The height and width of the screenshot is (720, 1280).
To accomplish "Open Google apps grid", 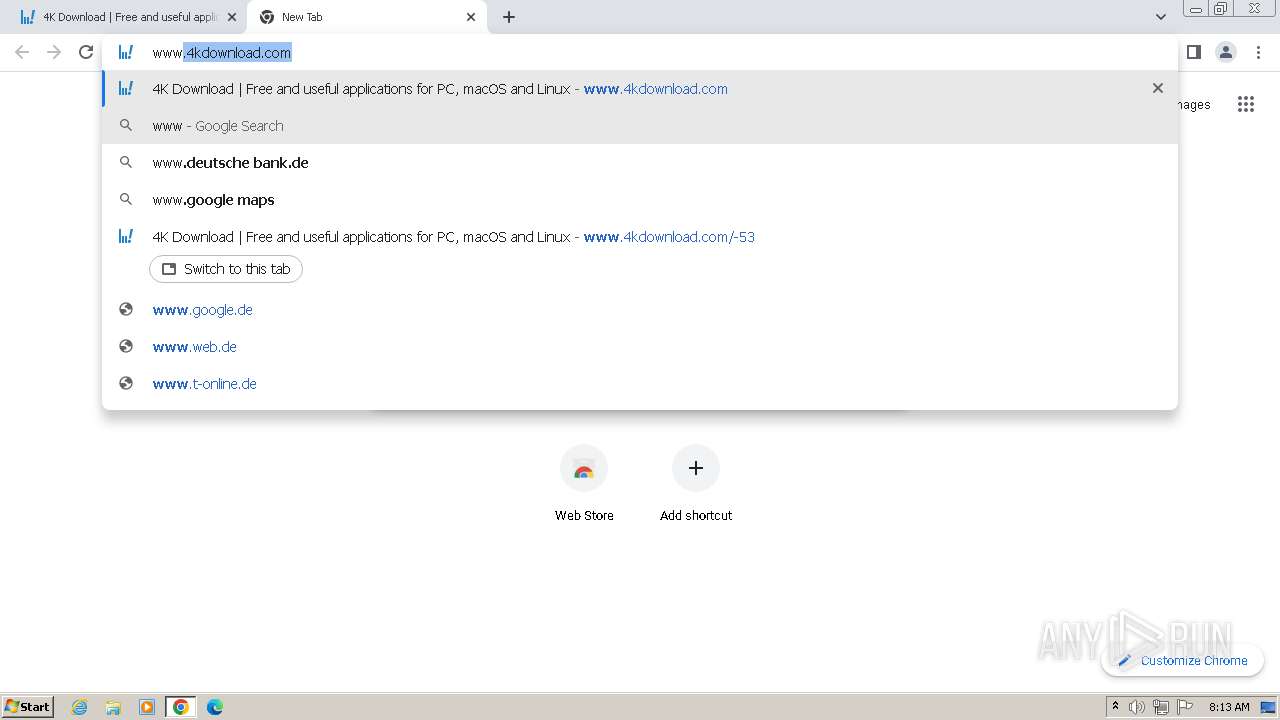I will (1246, 104).
